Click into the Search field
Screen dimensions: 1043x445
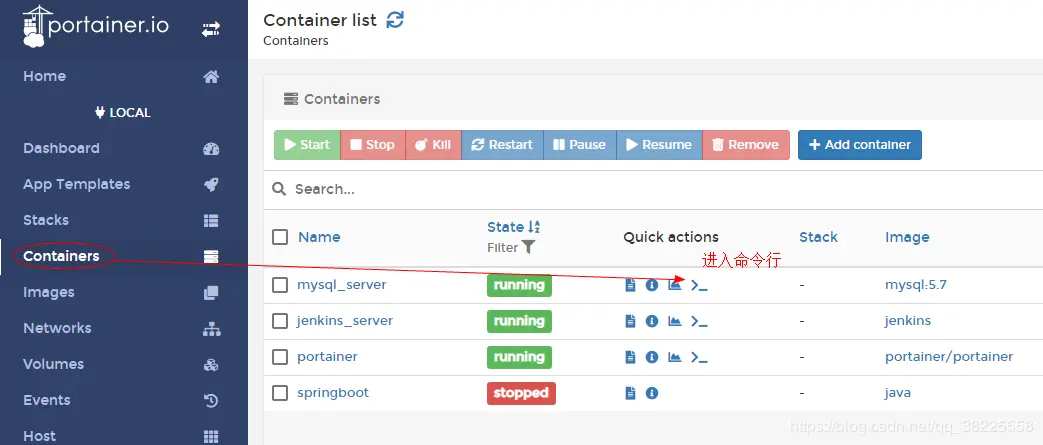pos(665,189)
